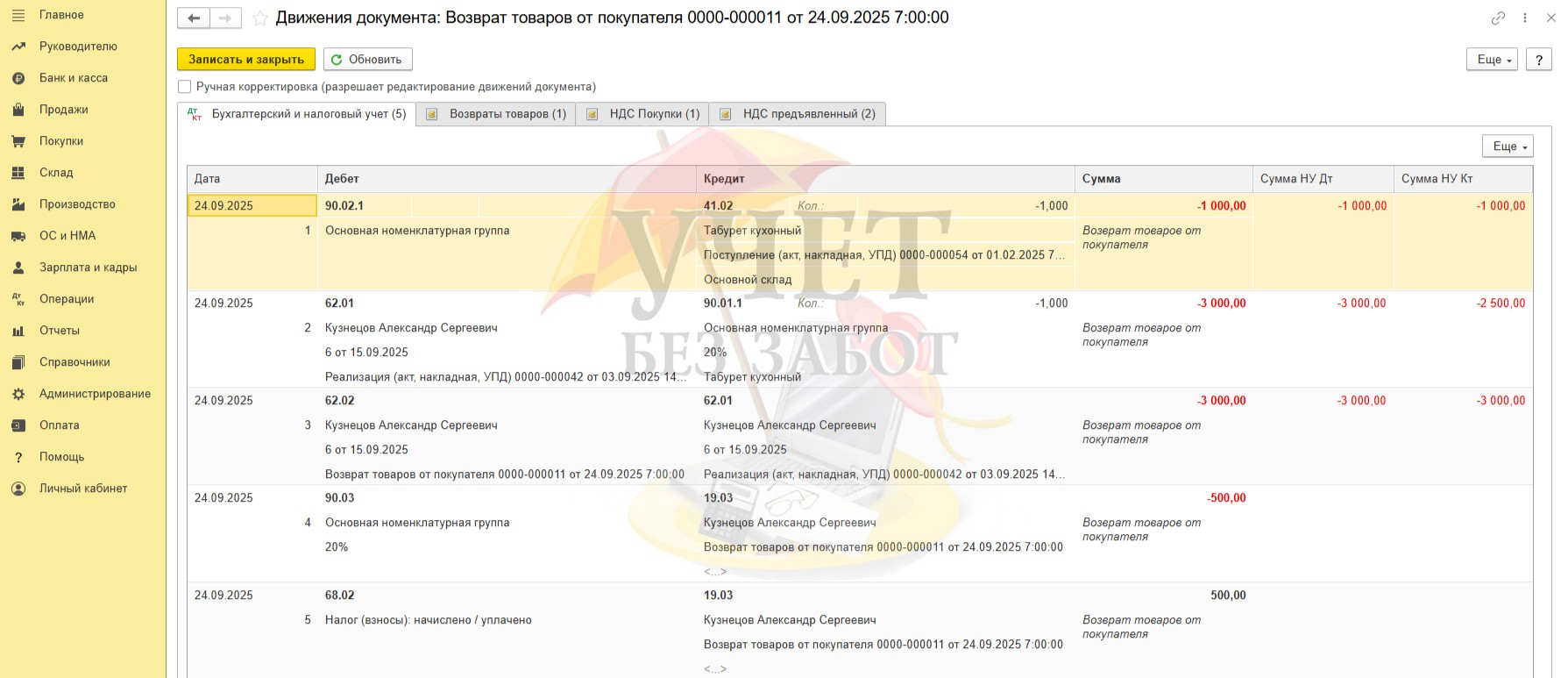Click the back navigation arrow icon
The height and width of the screenshot is (678, 1568).
[x=194, y=18]
